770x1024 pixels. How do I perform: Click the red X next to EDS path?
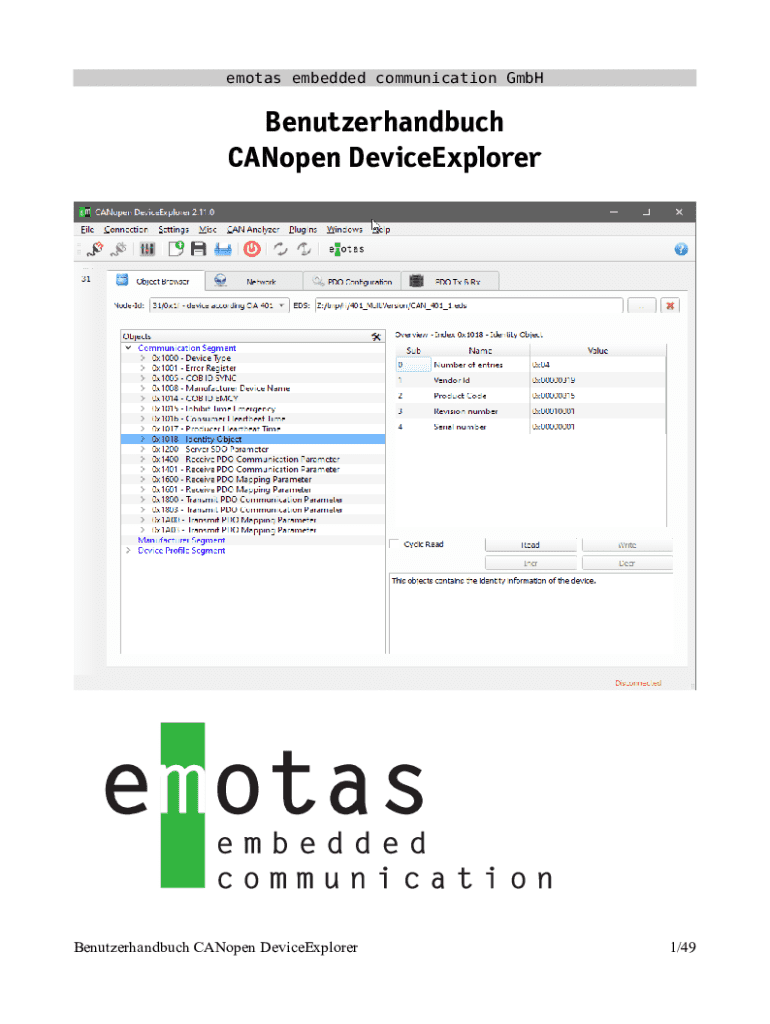coord(670,305)
